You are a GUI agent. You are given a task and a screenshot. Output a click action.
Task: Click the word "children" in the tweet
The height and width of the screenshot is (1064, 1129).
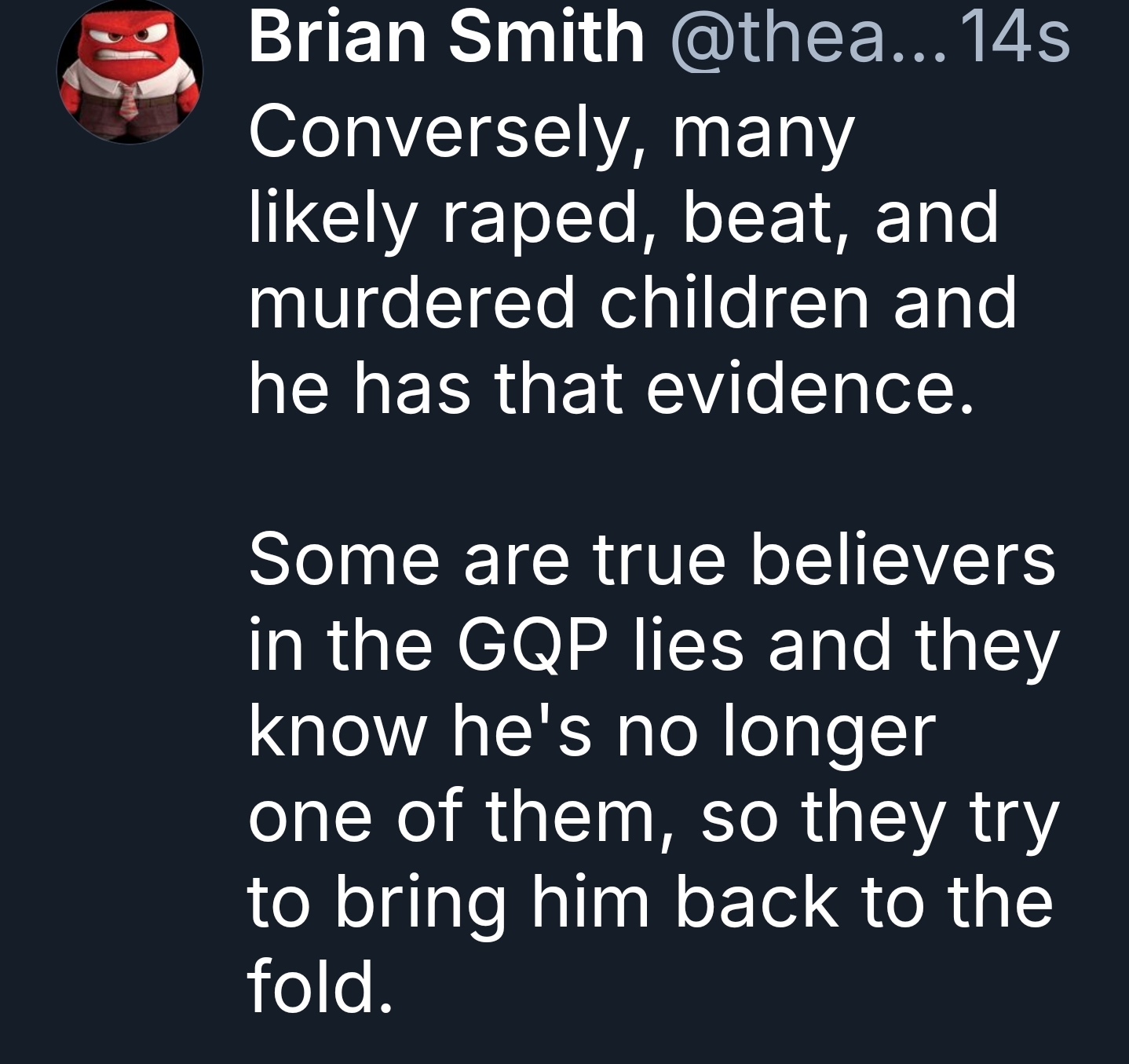(735, 303)
